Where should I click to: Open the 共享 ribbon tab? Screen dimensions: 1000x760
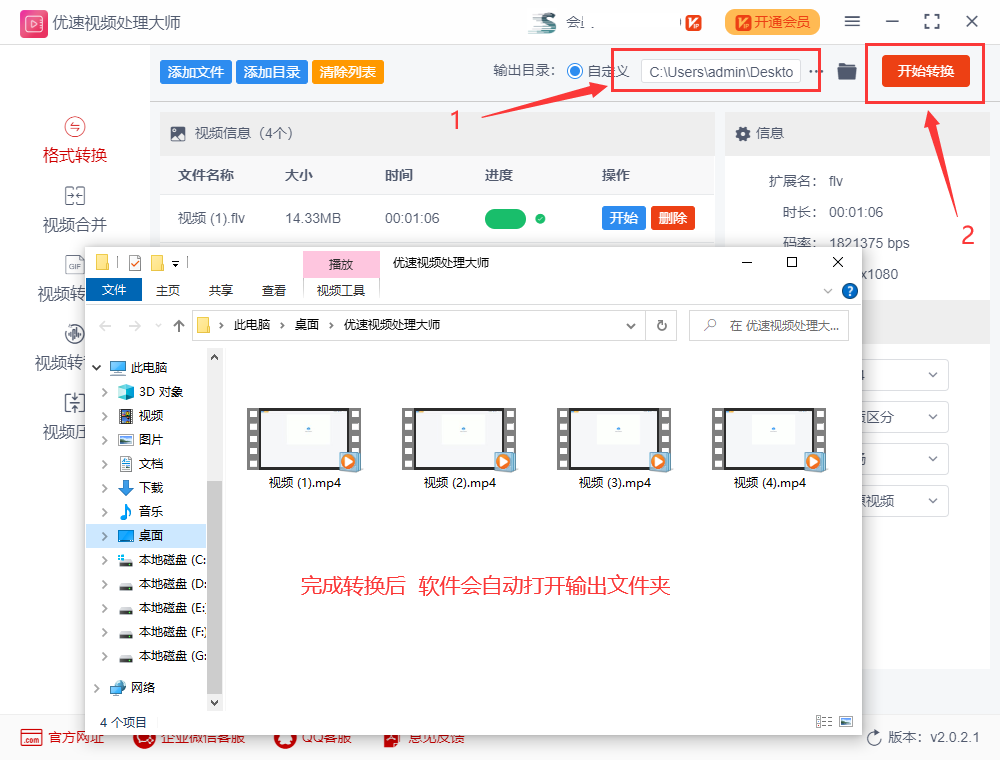click(221, 291)
